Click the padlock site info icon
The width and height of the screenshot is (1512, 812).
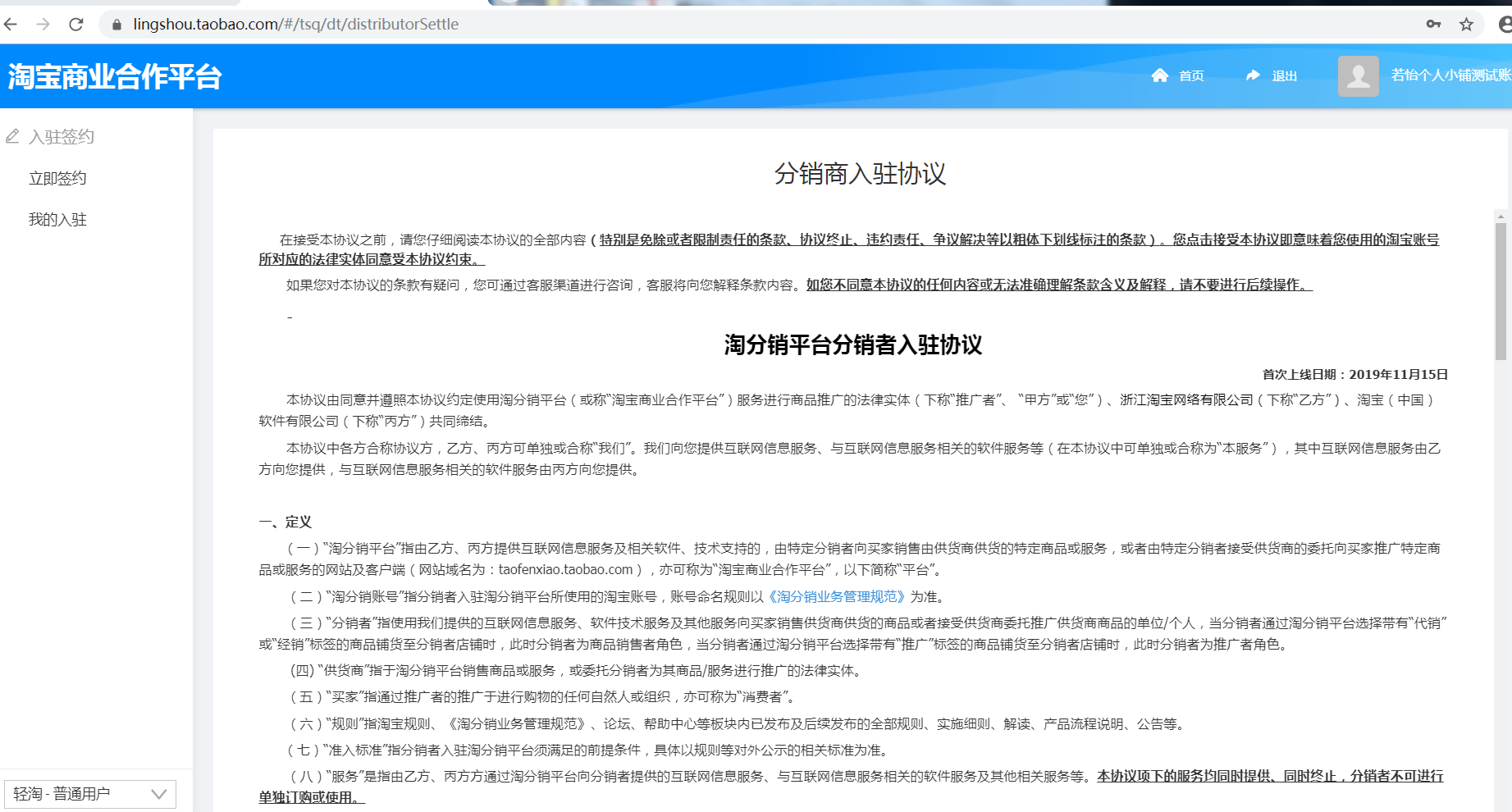point(116,25)
